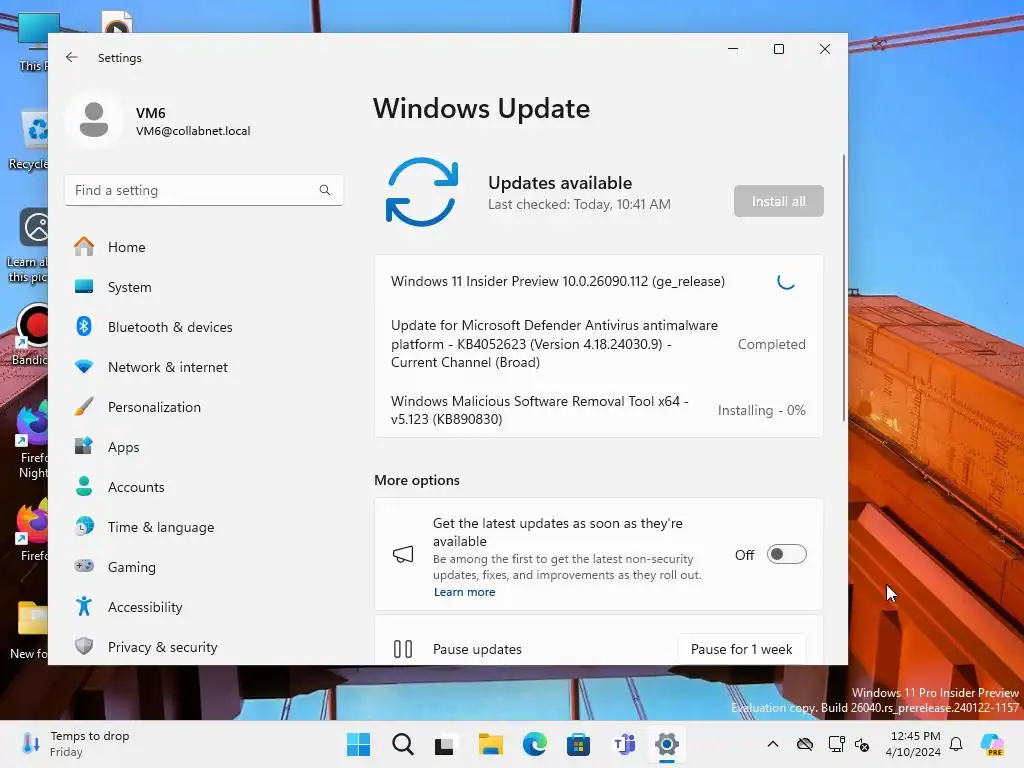Click the megaphone icon for latest updates

point(403,554)
